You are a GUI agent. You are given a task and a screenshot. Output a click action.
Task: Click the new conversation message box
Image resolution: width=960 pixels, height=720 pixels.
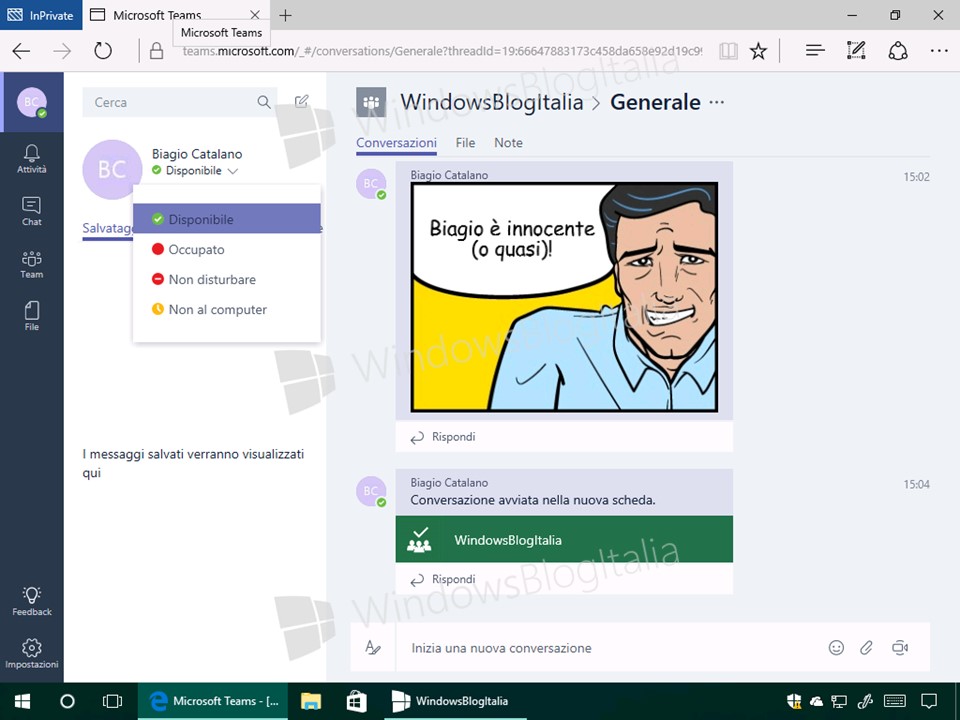[x=612, y=648]
